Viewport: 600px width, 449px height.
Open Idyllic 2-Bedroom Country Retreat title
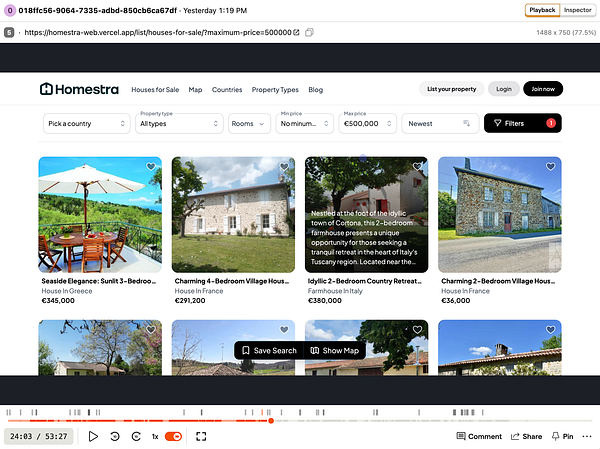(x=365, y=281)
